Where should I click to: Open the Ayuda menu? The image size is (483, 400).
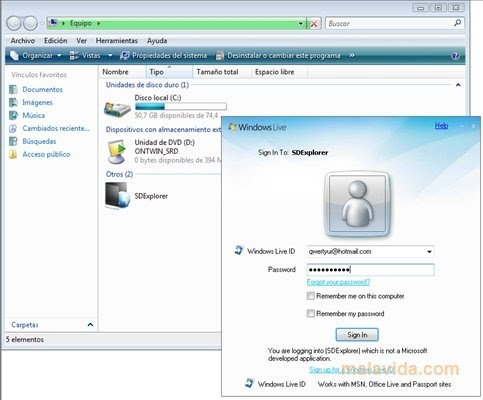click(157, 41)
